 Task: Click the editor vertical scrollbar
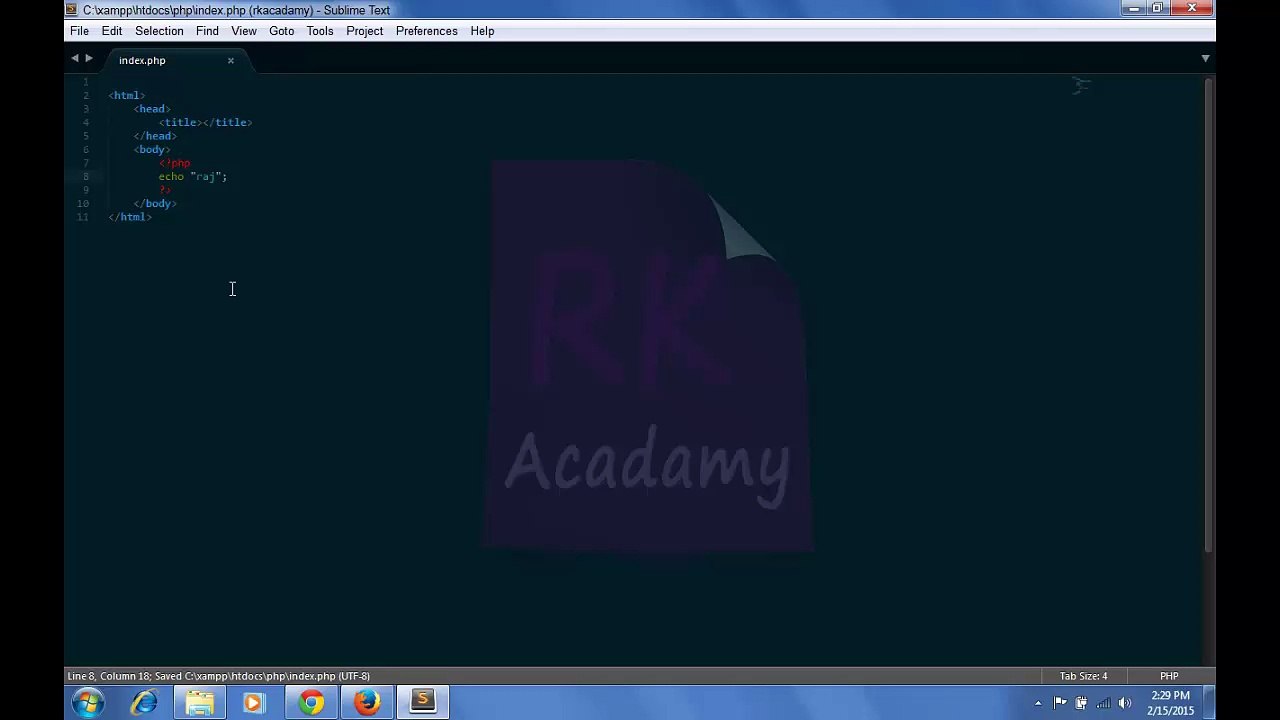pos(1209,314)
